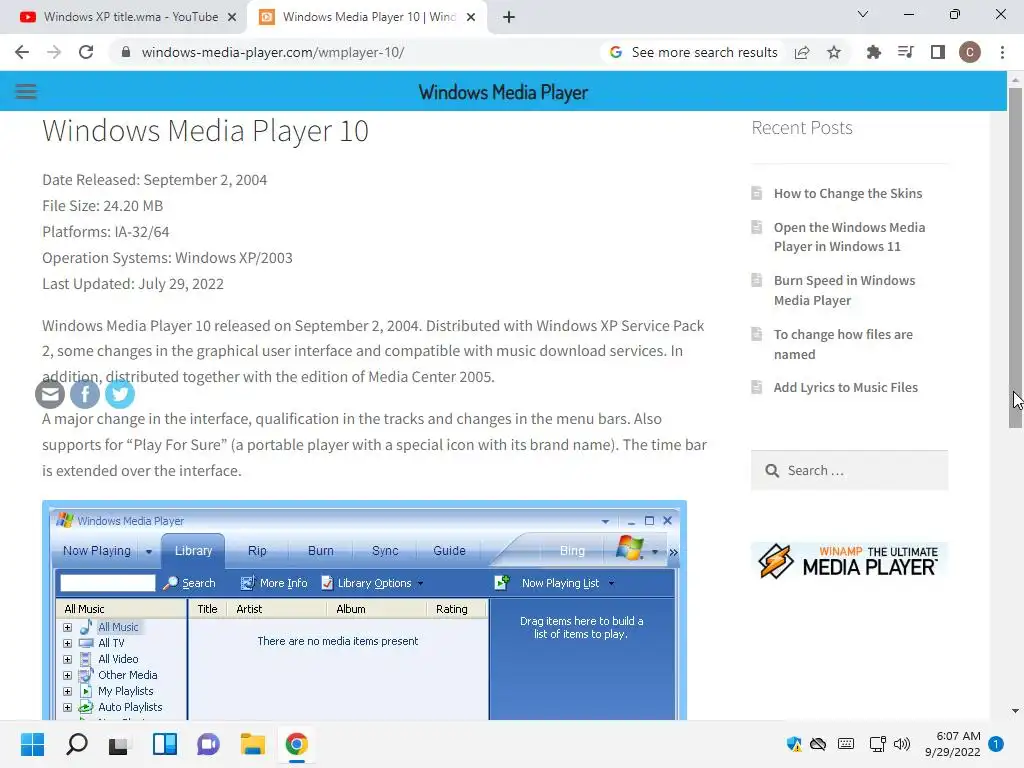Click File Size: 24.20 MB text
This screenshot has height=768, width=1024.
103,206
